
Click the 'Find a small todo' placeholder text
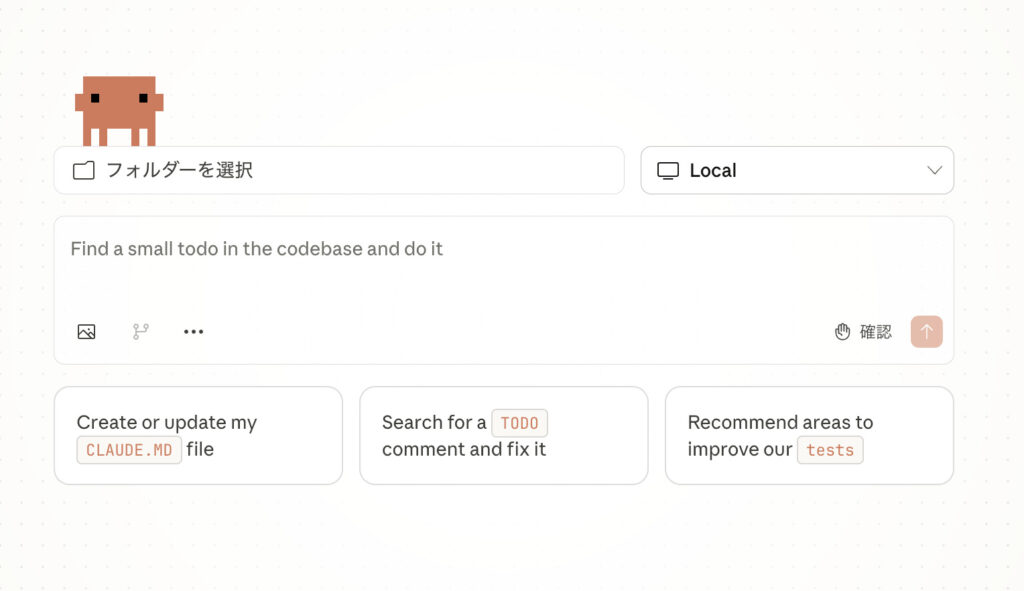pyautogui.click(x=256, y=249)
